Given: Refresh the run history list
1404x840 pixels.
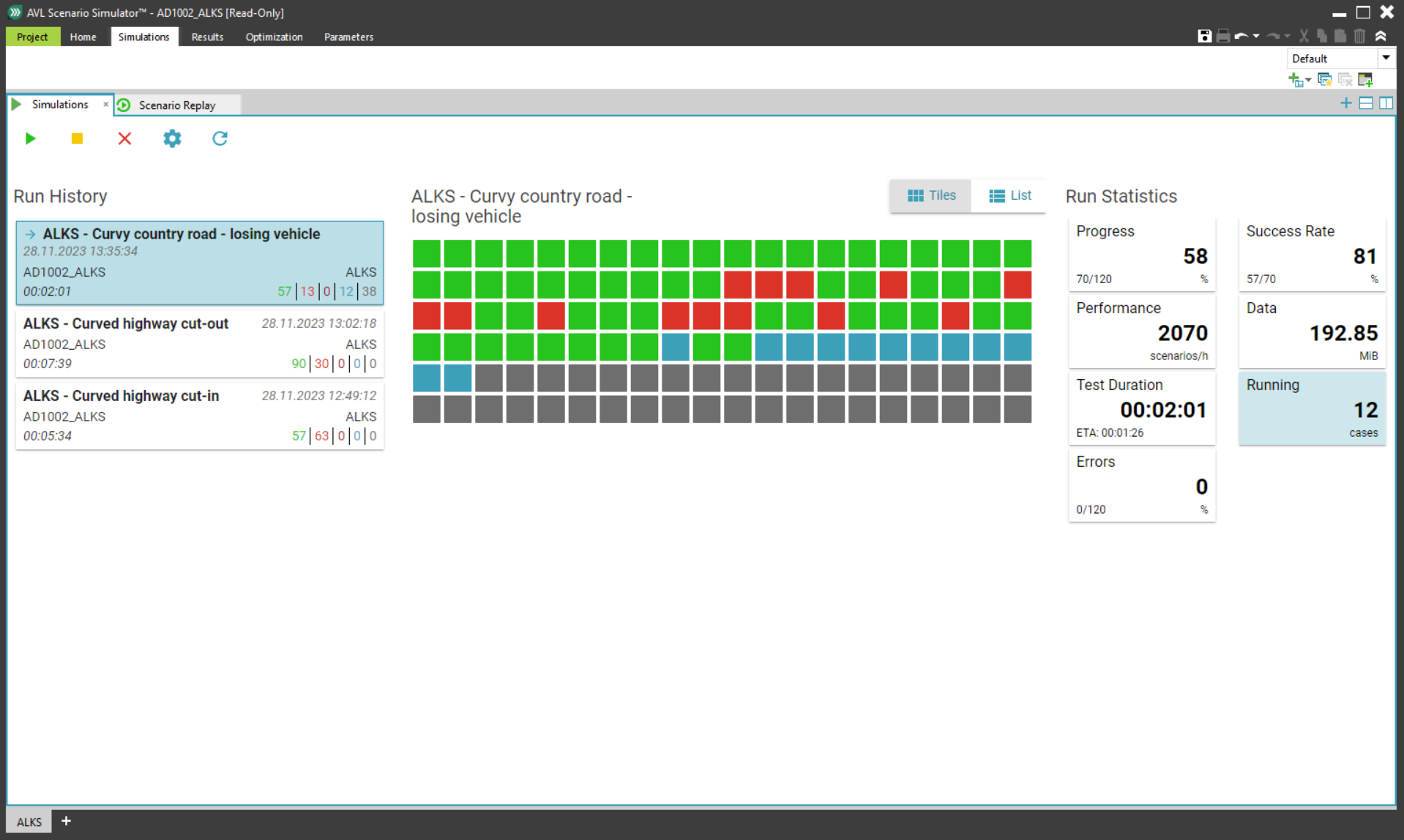Looking at the screenshot, I should 220,138.
